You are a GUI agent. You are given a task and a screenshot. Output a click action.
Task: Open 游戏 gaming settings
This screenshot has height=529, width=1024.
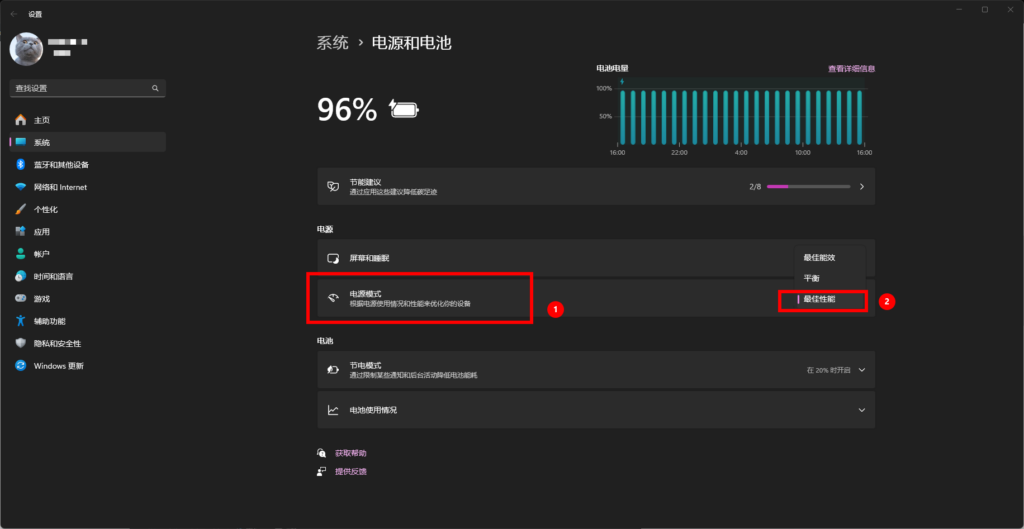[41, 298]
